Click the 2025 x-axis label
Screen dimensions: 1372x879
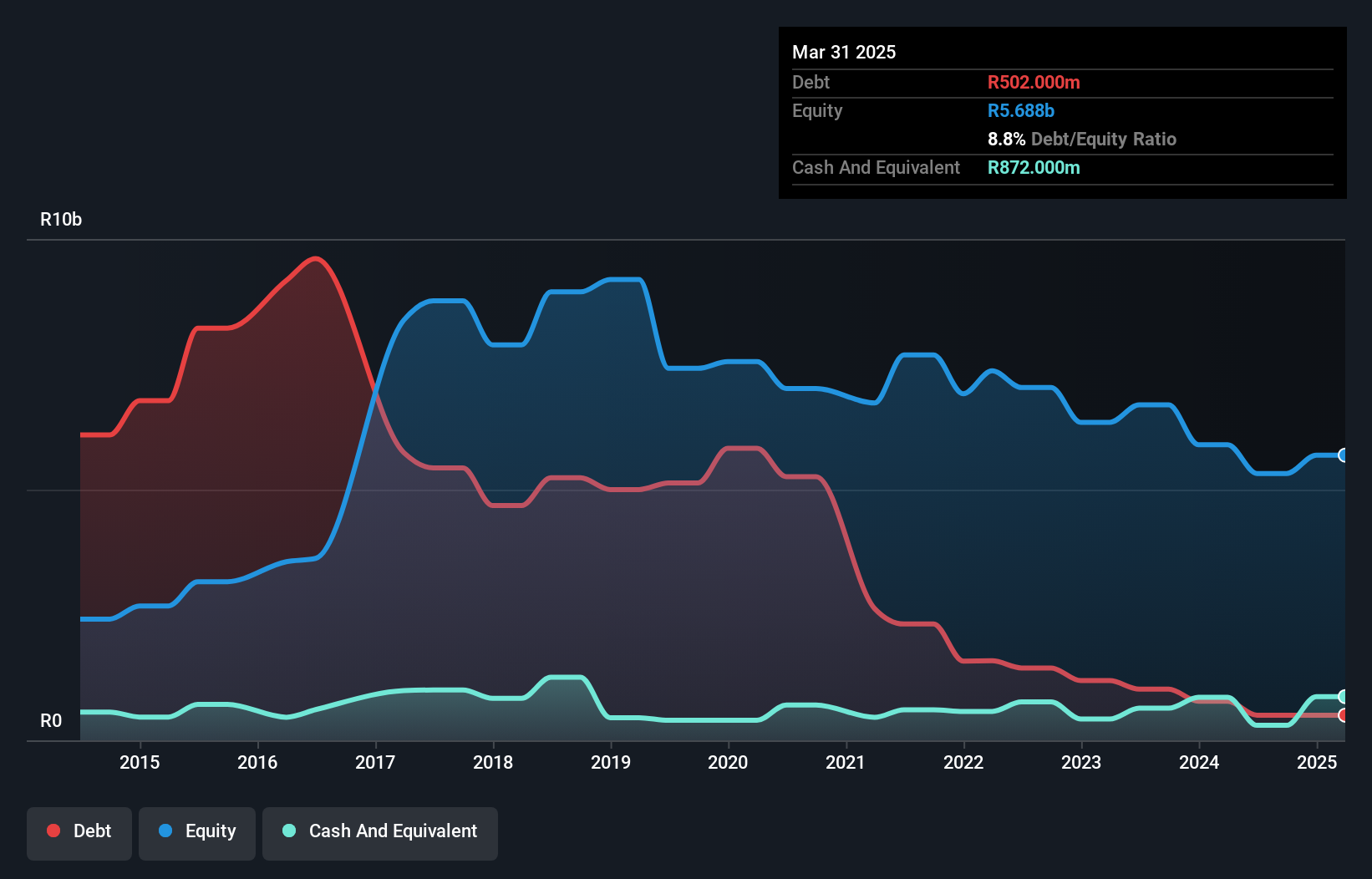pyautogui.click(x=1317, y=762)
